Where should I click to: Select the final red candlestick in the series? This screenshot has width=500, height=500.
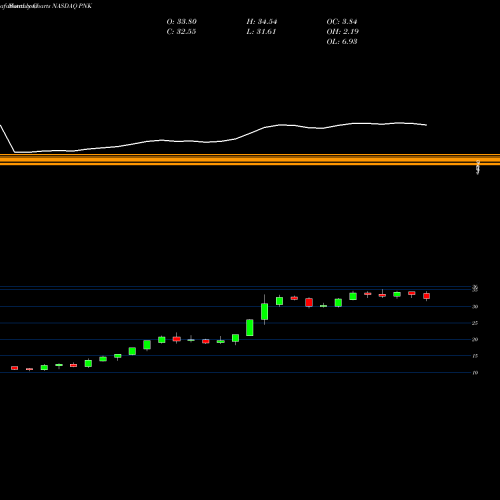point(426,296)
